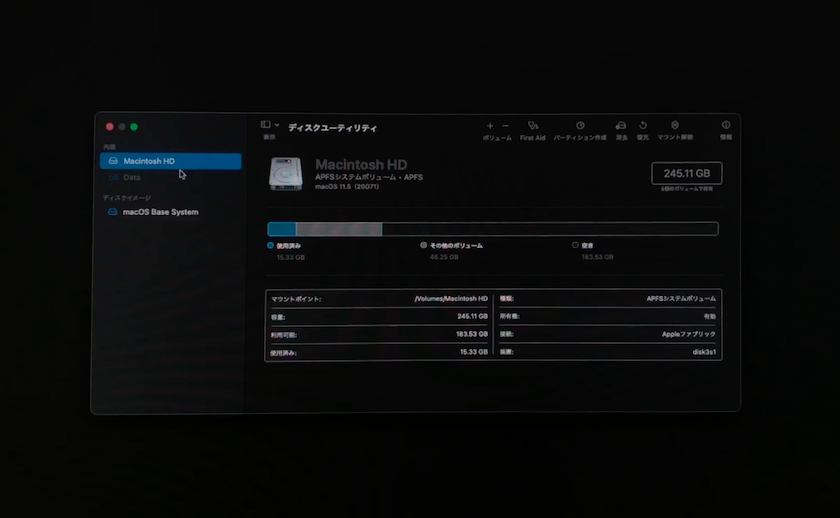Click the empty free segment of the storage bar
This screenshot has width=840, height=518.
tap(550, 229)
